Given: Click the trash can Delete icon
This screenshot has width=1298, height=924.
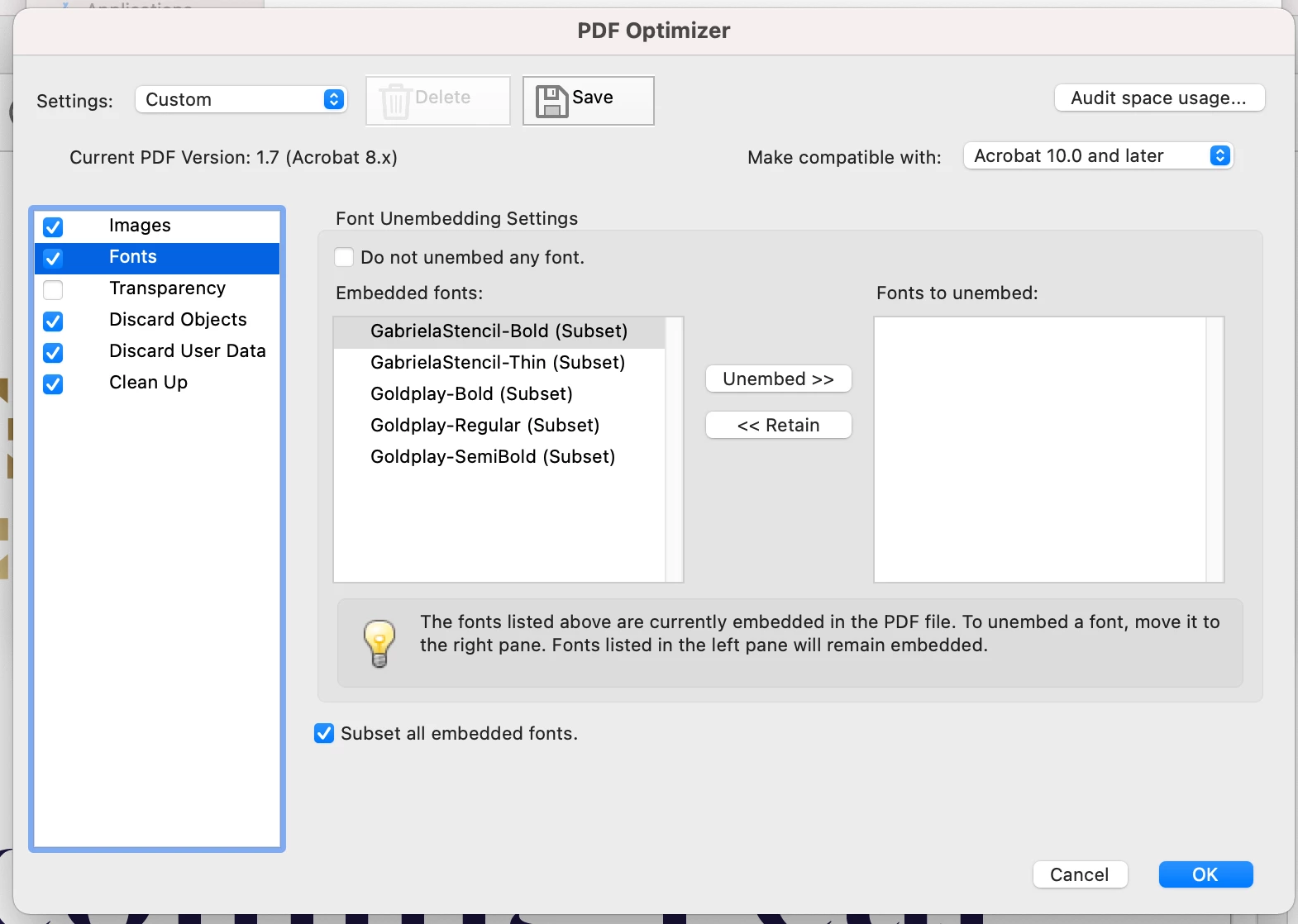Looking at the screenshot, I should 395,102.
